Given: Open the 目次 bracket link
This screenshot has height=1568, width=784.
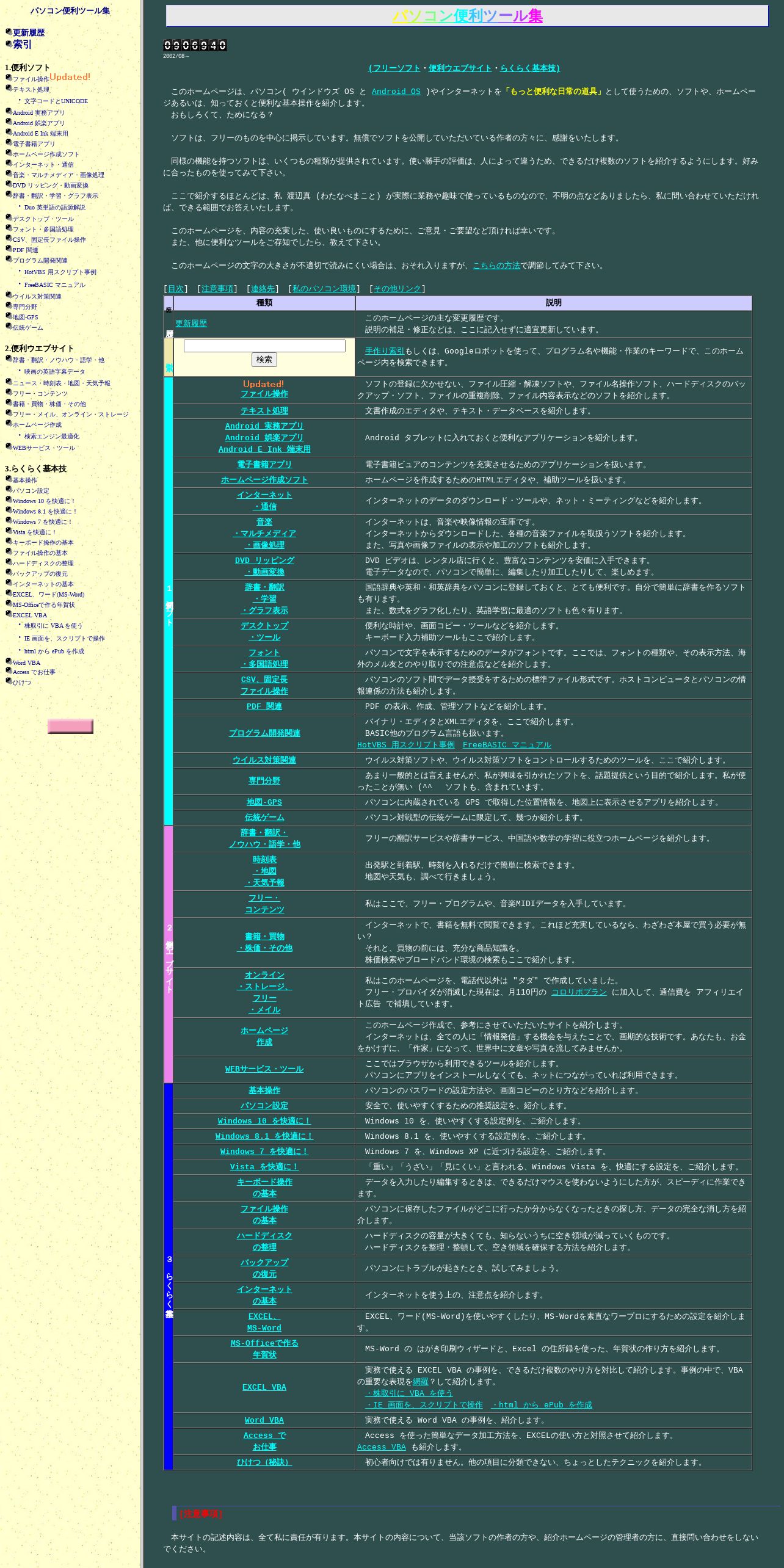Looking at the screenshot, I should coord(176,289).
